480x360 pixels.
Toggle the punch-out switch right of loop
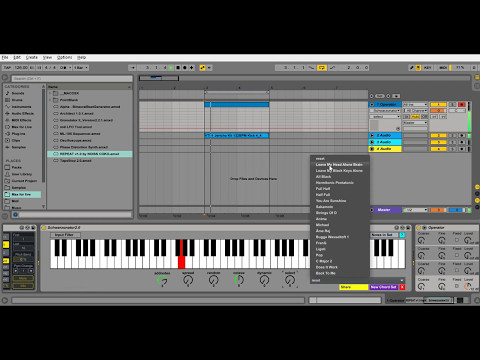[332, 68]
